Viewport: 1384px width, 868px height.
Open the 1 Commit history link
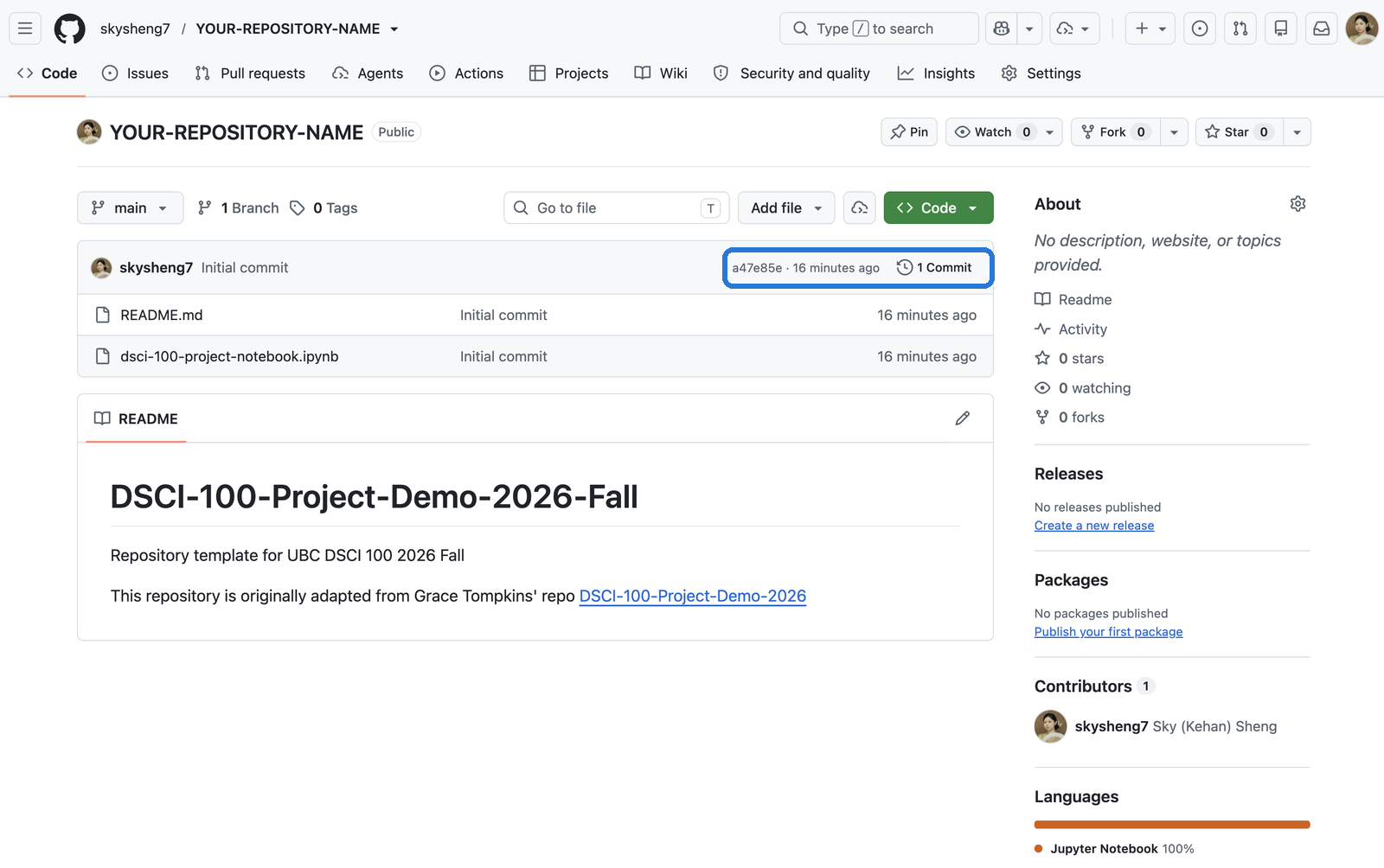[934, 268]
